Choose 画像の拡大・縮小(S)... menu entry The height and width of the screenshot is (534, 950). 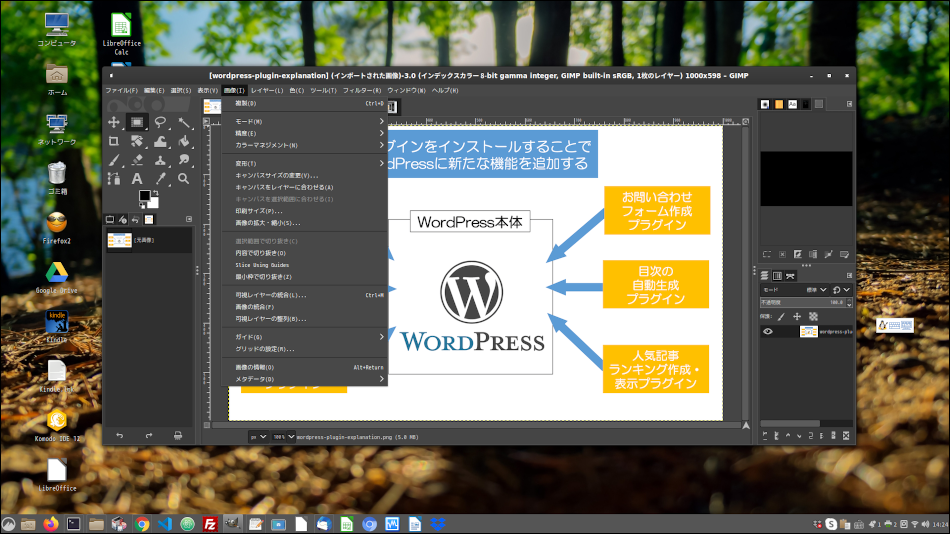305,223
